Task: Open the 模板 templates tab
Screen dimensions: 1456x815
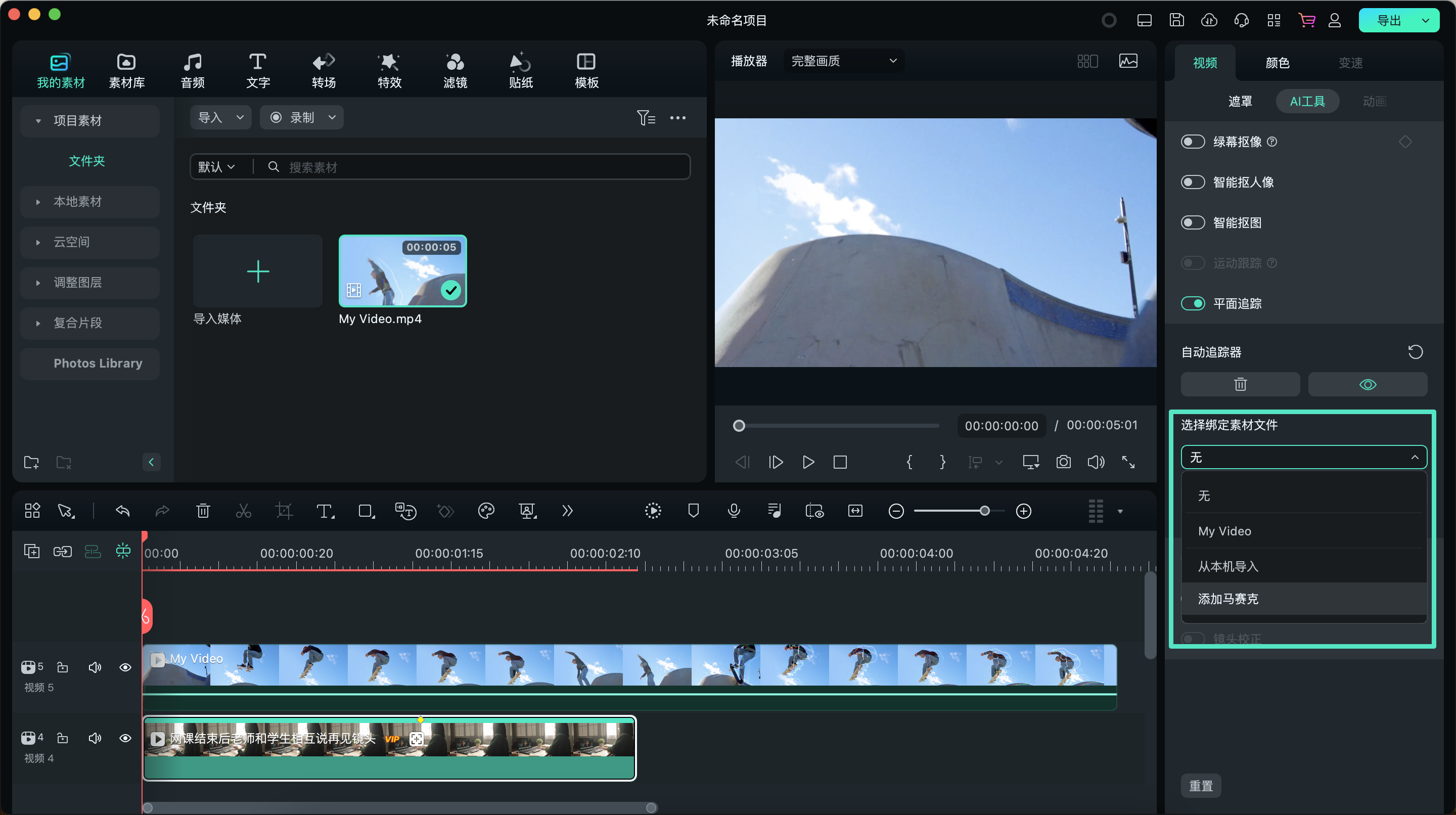Action: [586, 71]
